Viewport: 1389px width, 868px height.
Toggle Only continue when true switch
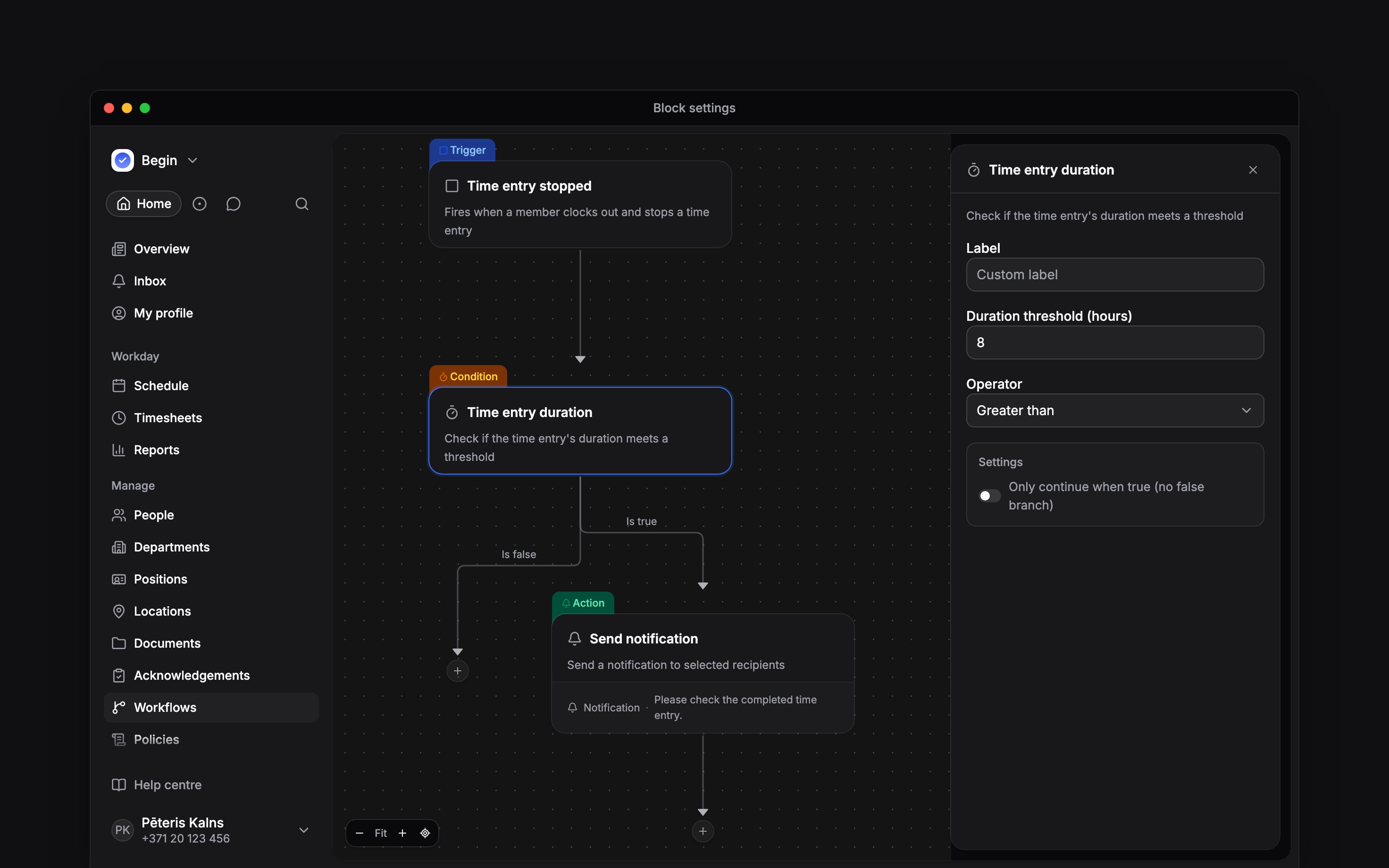point(989,495)
